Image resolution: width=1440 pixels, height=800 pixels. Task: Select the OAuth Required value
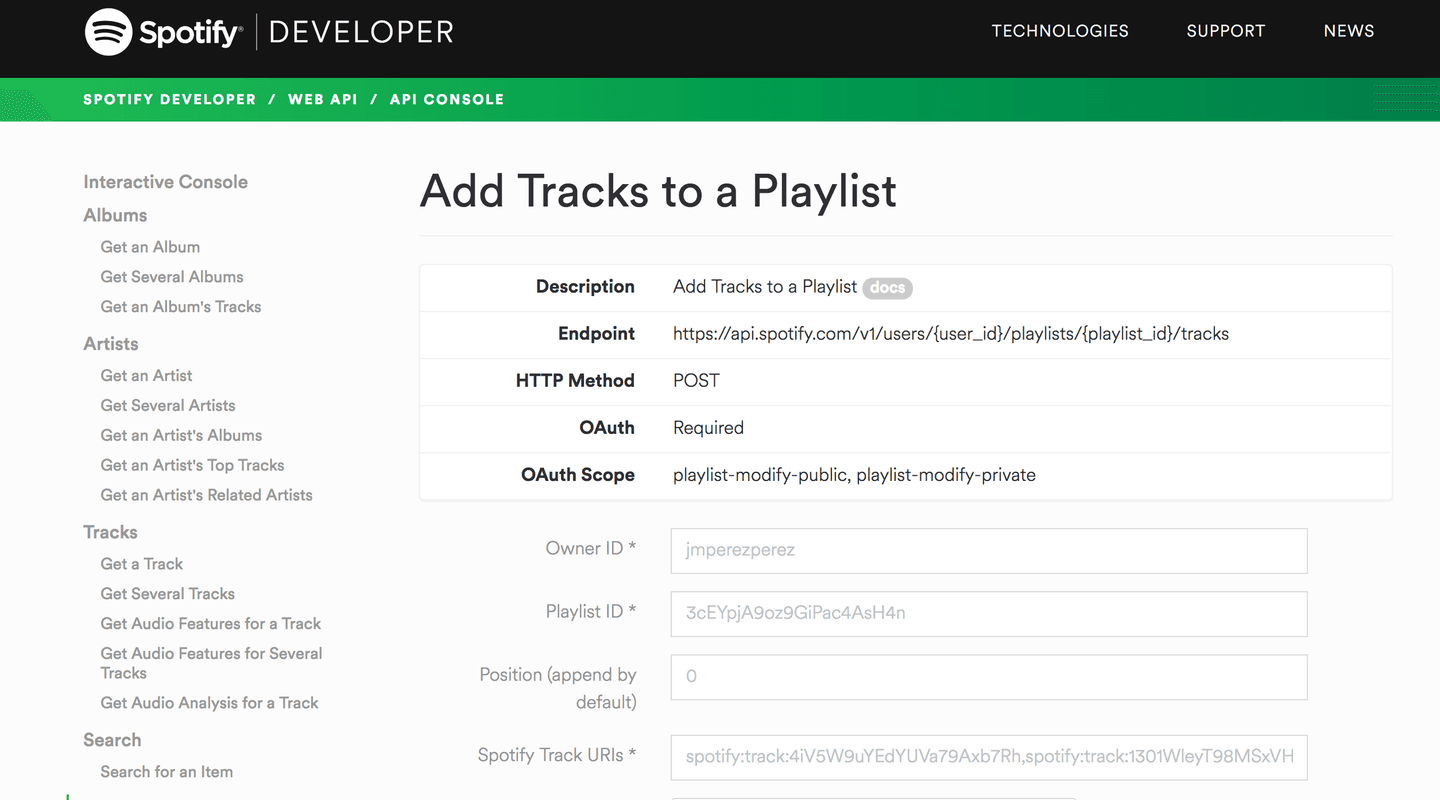[x=708, y=428]
